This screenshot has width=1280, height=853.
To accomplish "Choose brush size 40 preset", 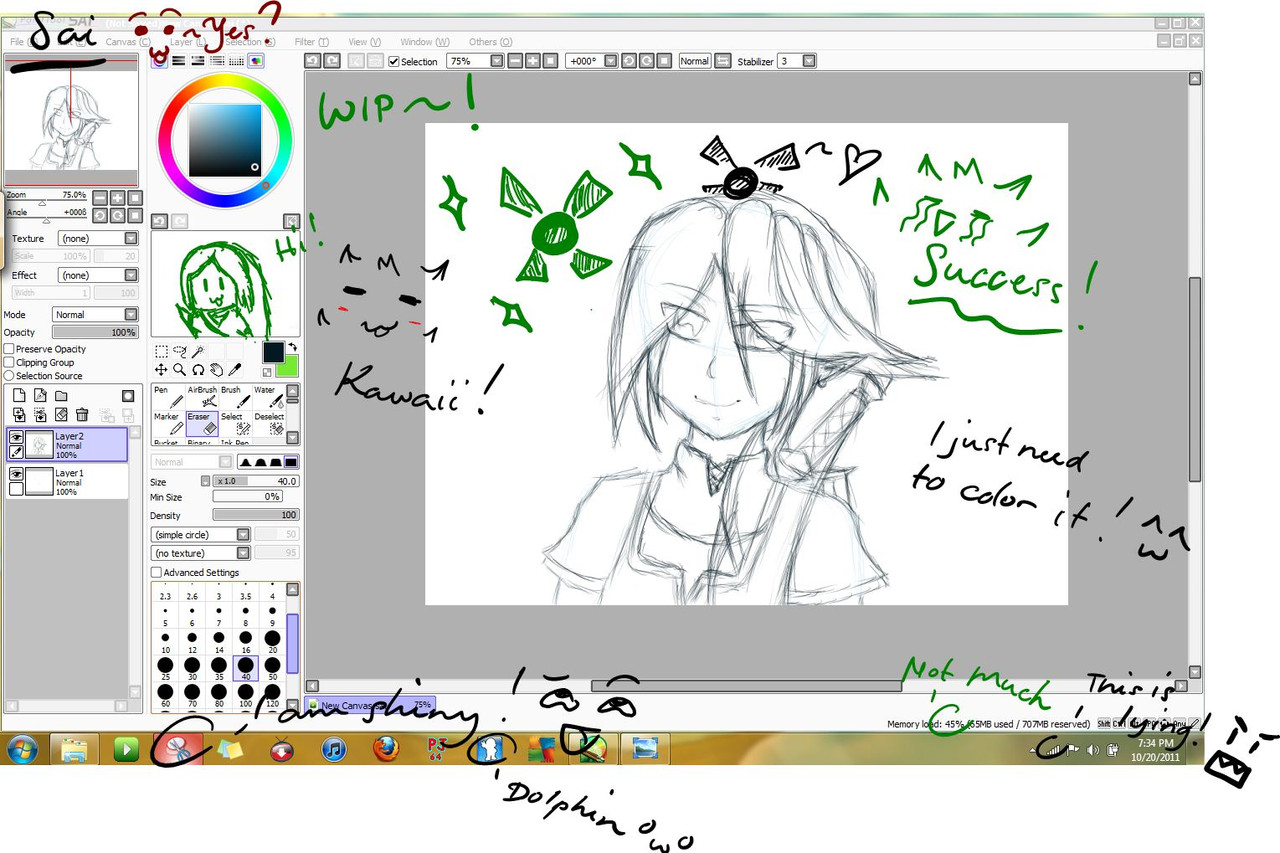I will 245,668.
